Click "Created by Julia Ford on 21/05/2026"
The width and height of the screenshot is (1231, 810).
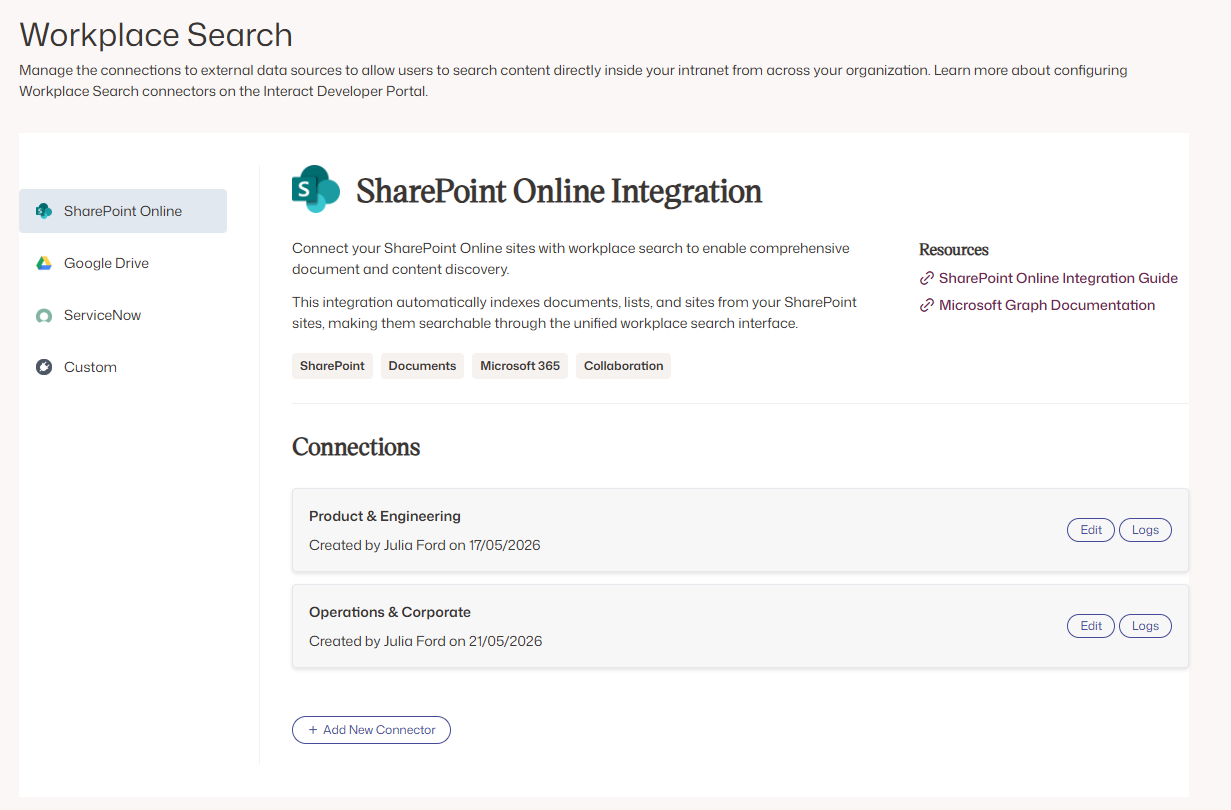[426, 641]
